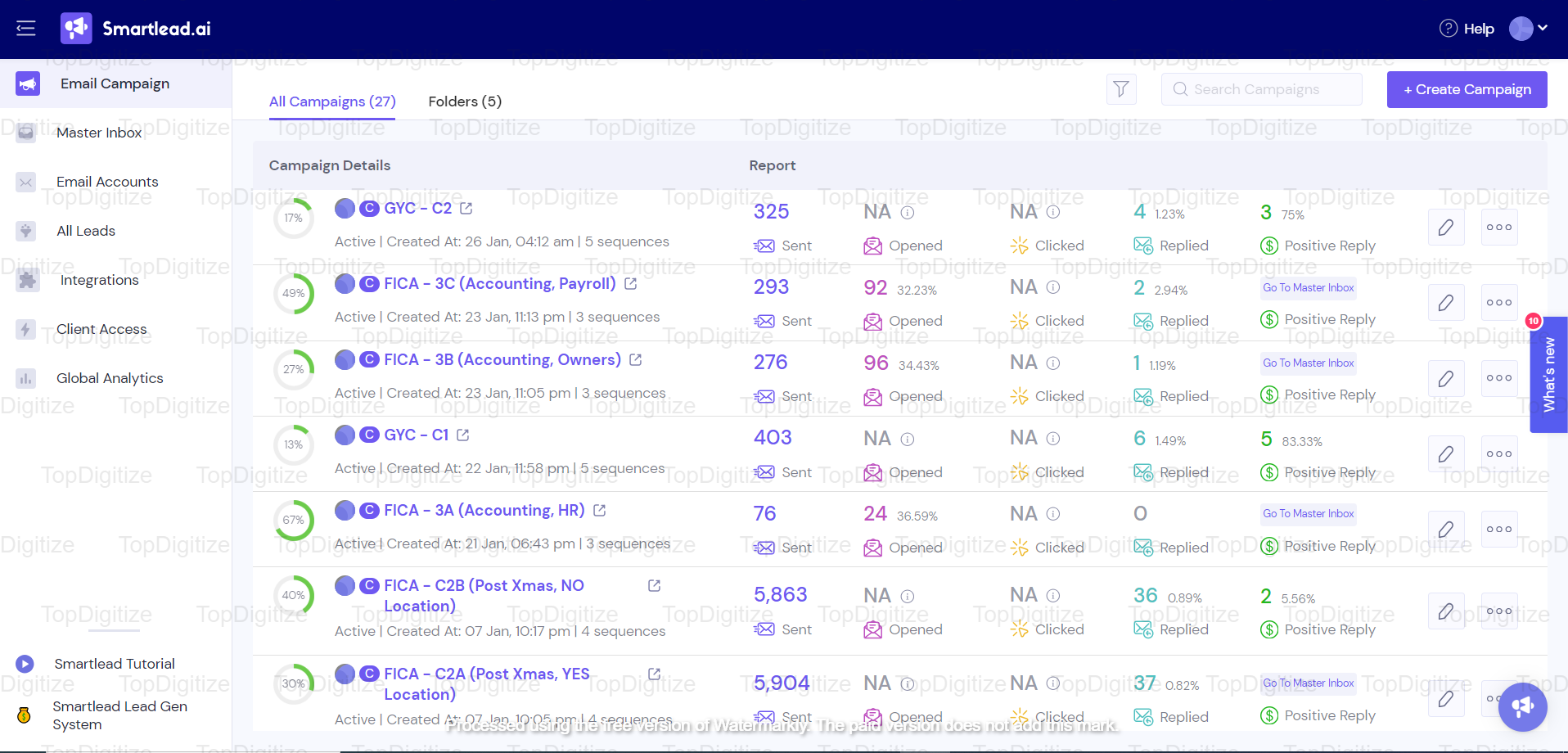Open FICA - 3B (Accounting, Owners) campaign

click(502, 359)
